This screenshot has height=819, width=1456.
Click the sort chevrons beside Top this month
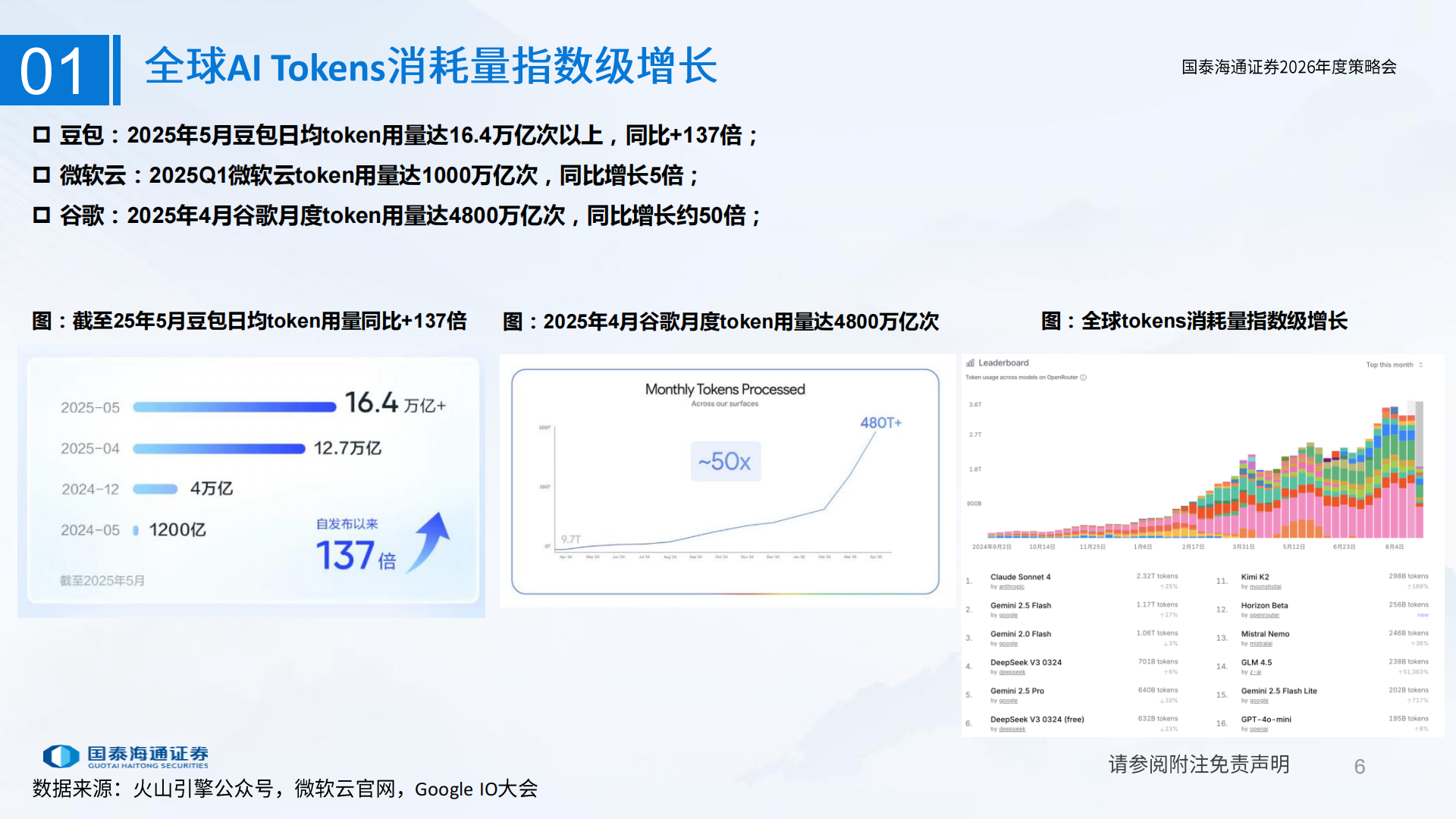1420,365
